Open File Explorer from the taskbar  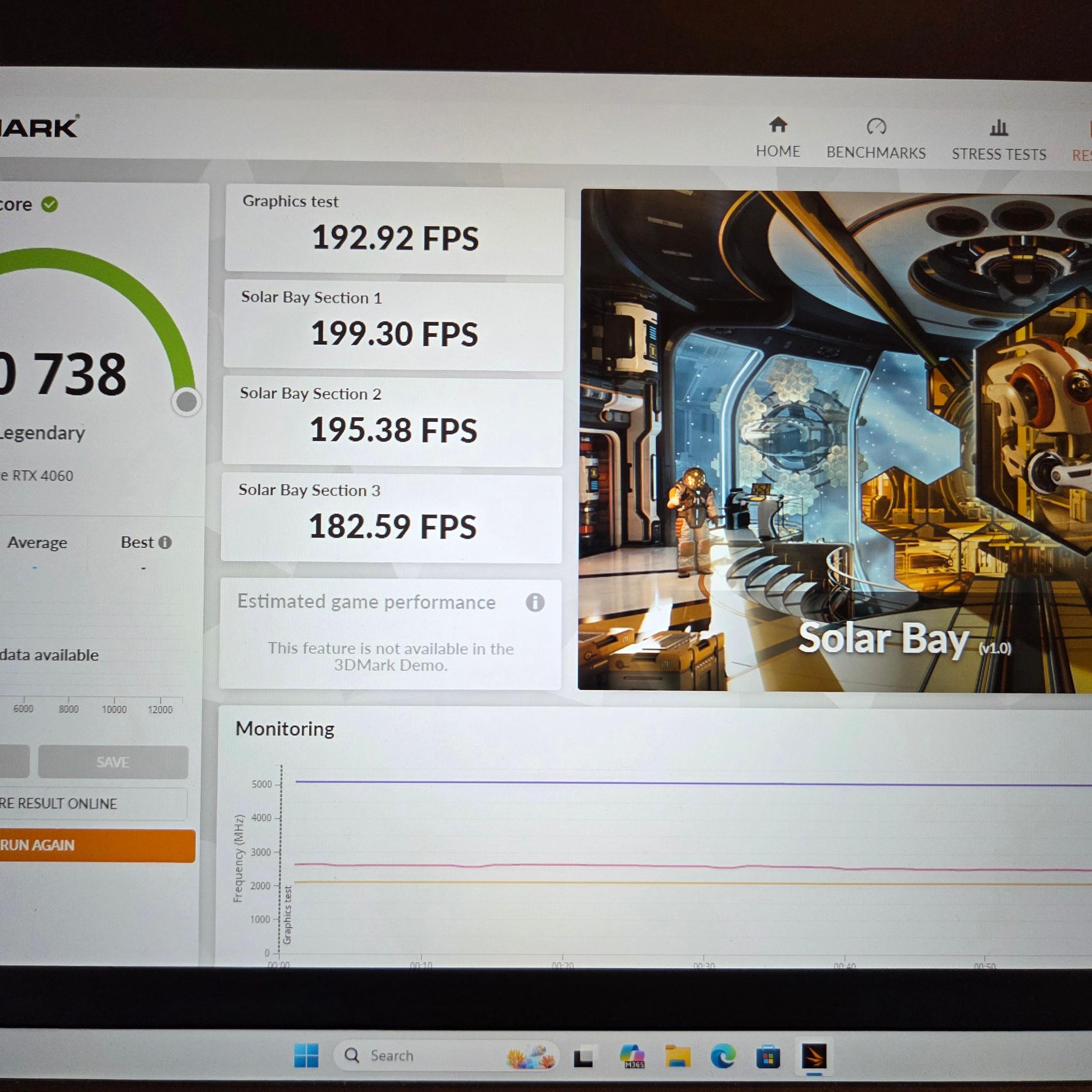tap(678, 1056)
